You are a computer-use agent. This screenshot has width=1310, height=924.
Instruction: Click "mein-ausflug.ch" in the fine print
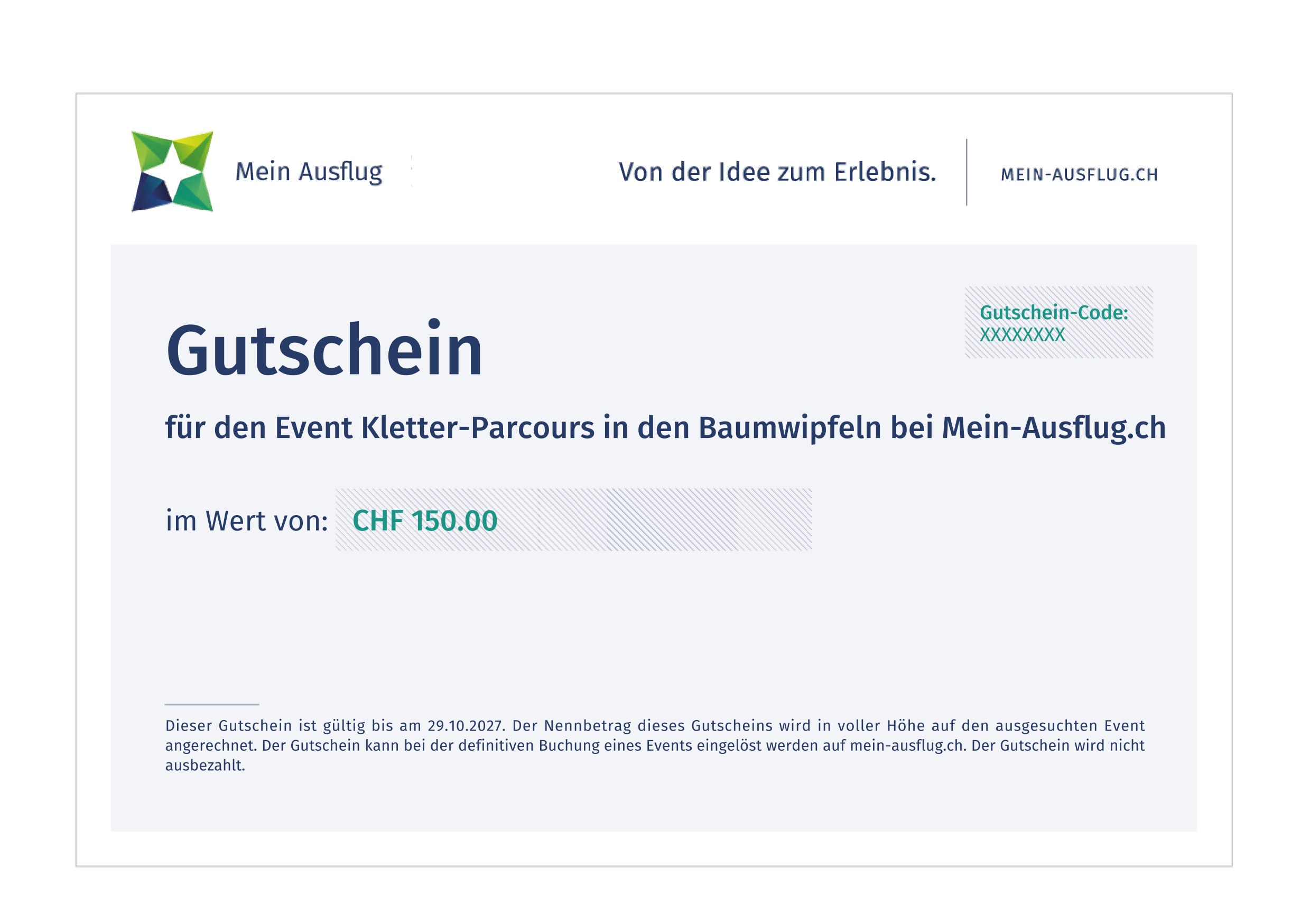tap(907, 746)
